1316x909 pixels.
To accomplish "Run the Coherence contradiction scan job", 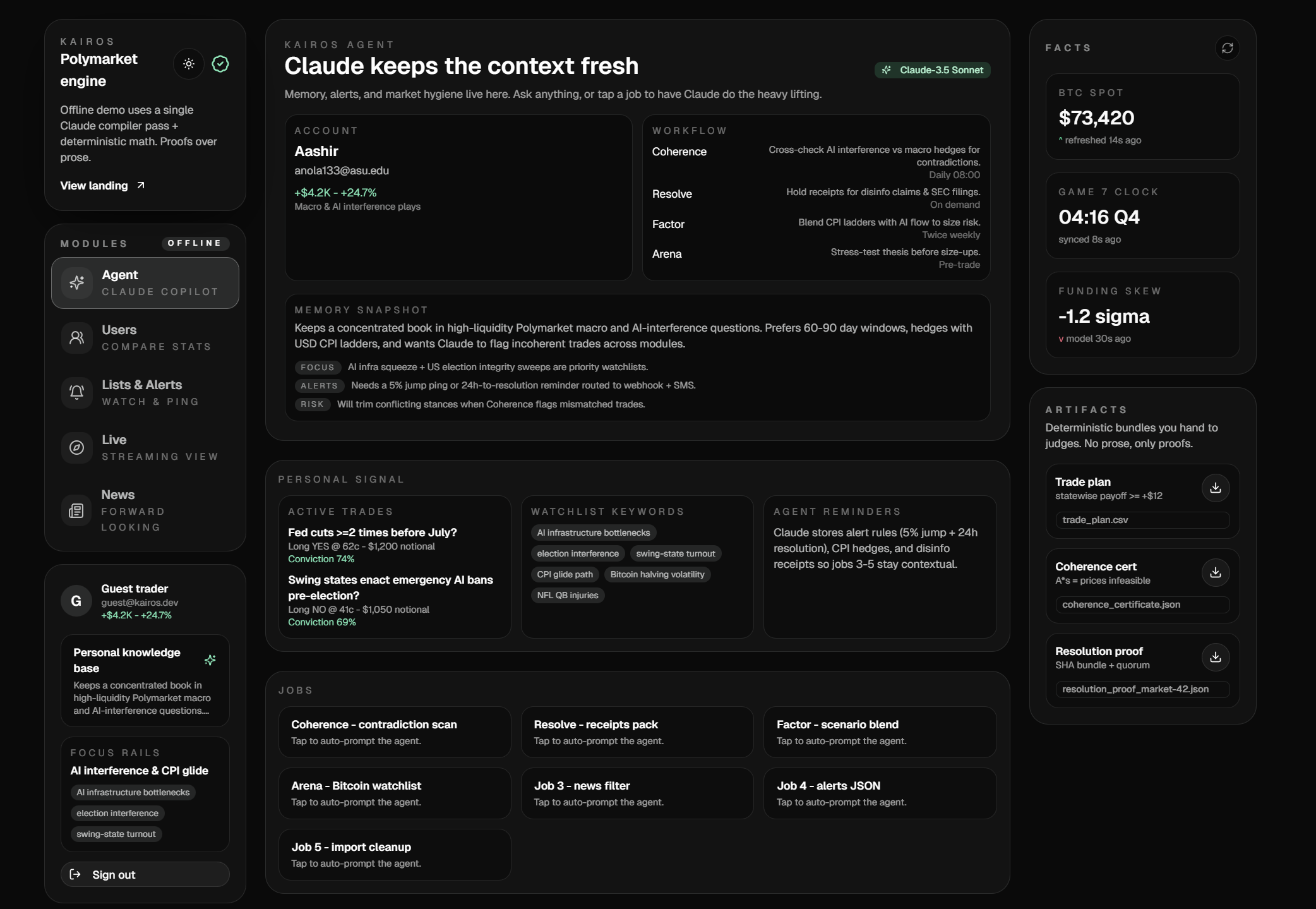I will 395,731.
